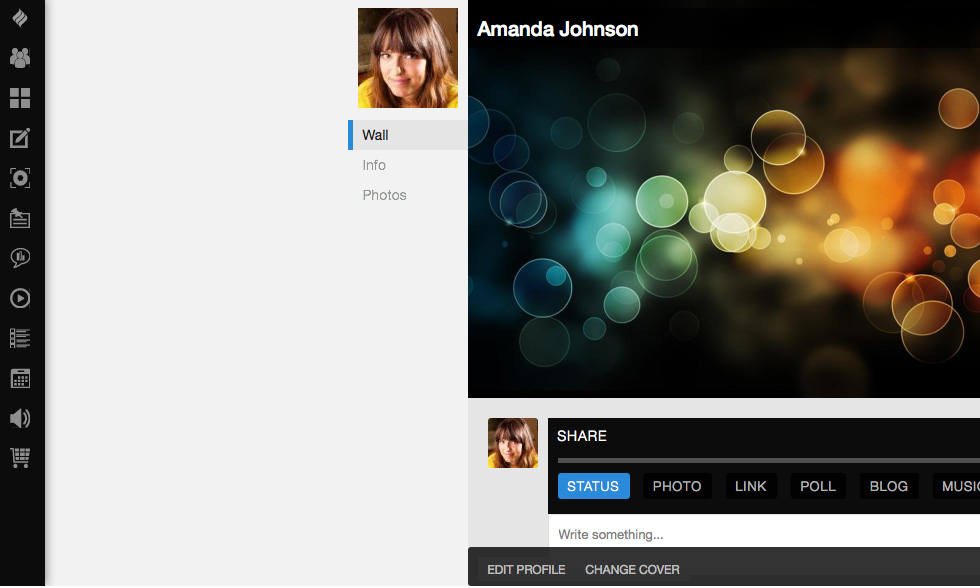Image resolution: width=980 pixels, height=588 pixels.
Task: Switch to the Info profile section
Action: point(374,165)
